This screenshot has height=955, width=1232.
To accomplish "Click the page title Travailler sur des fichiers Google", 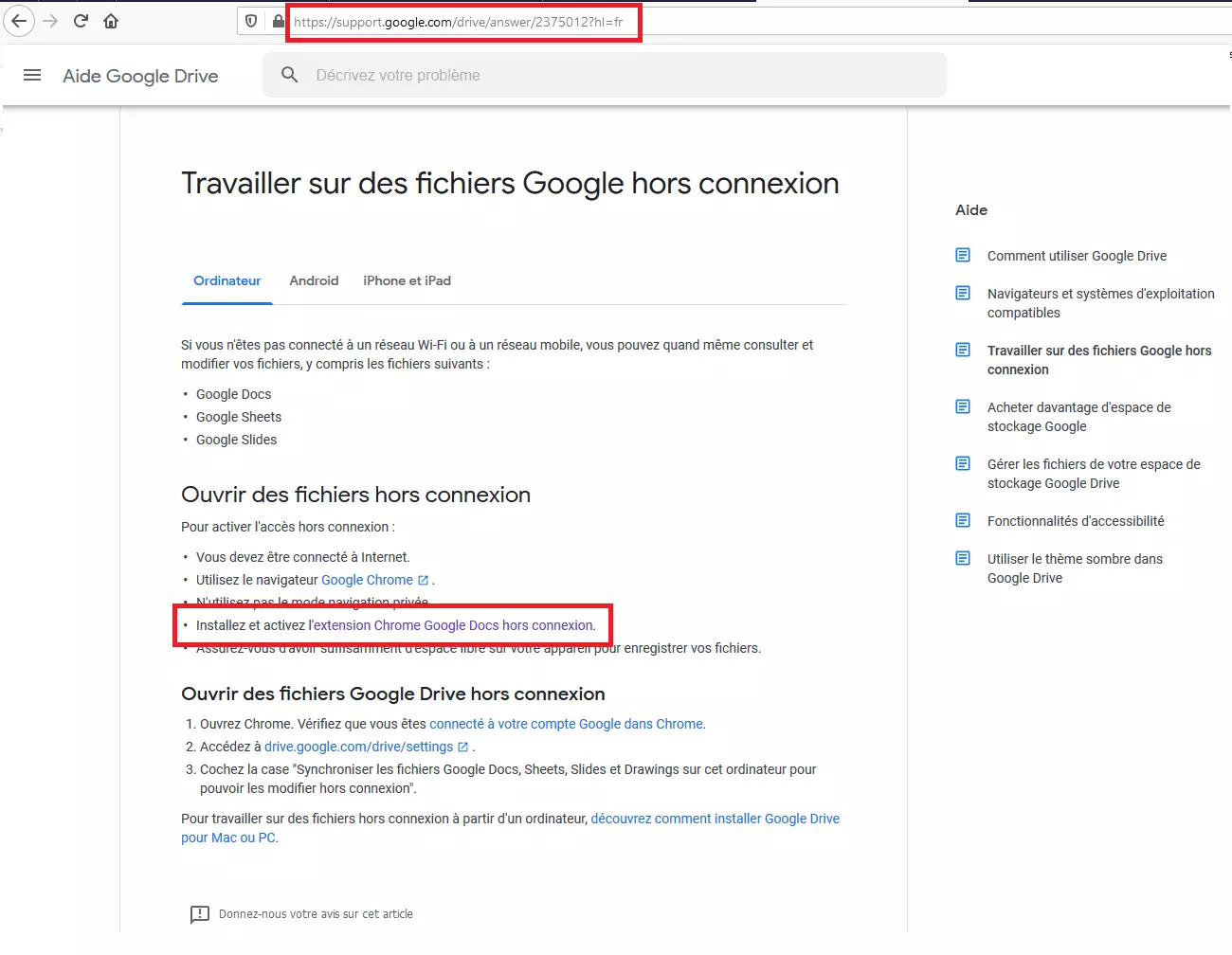I will point(510,183).
